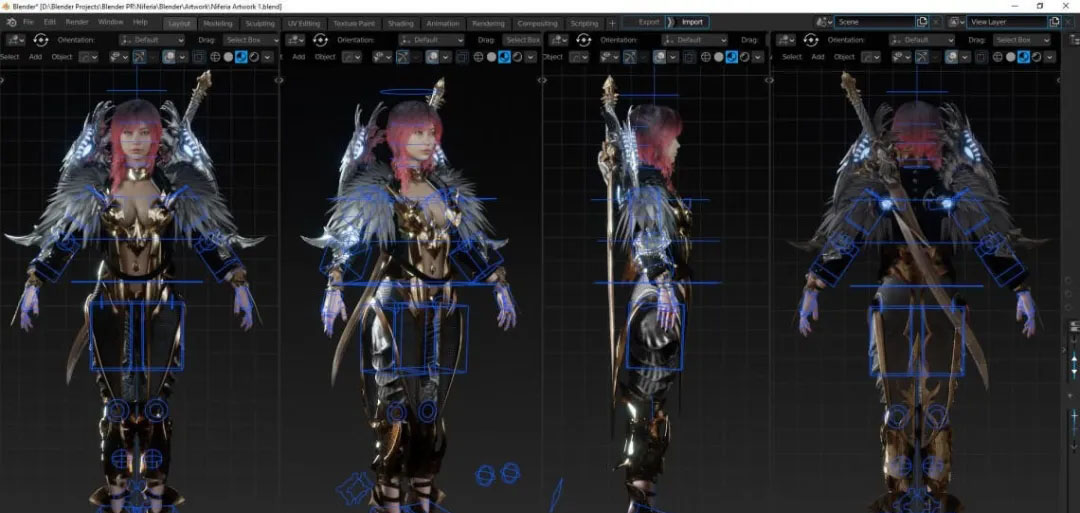Viewport: 1080px width, 513px height.
Task: Select rendered shading in three-quarter-view viewport
Action: coord(517,56)
